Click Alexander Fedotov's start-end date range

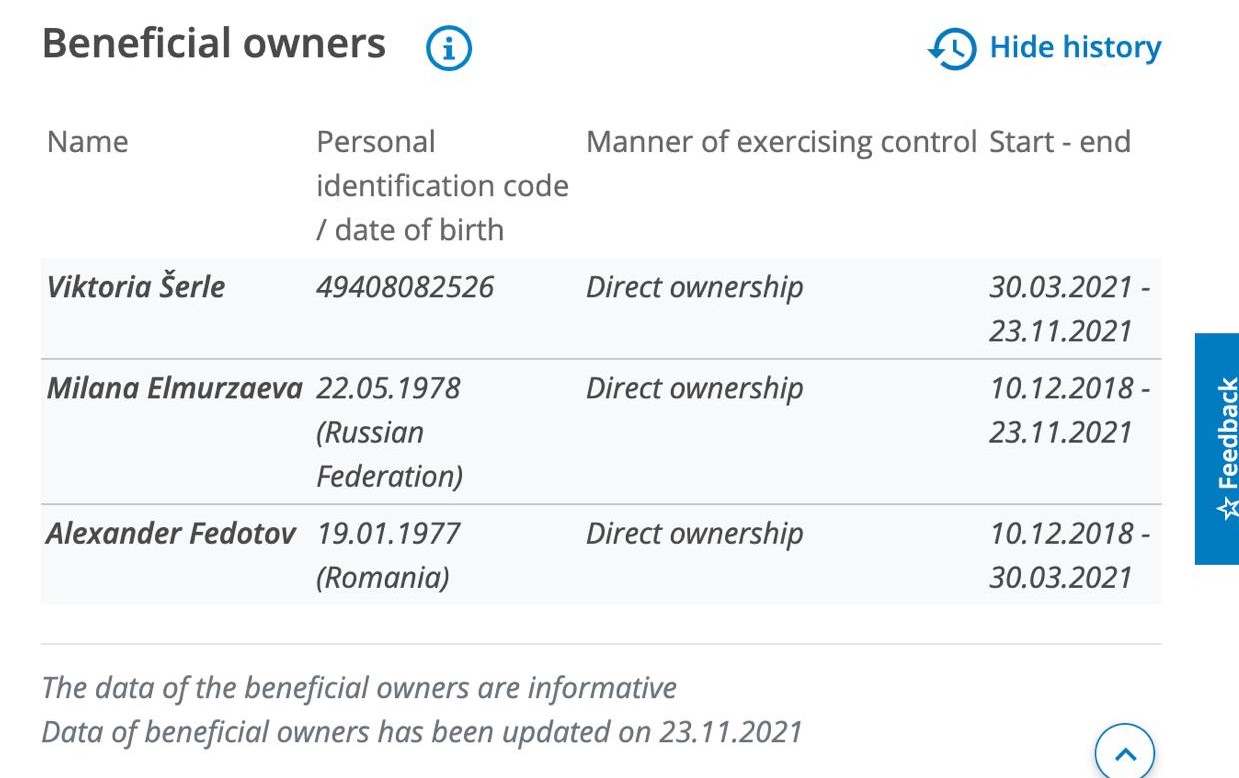point(1068,555)
